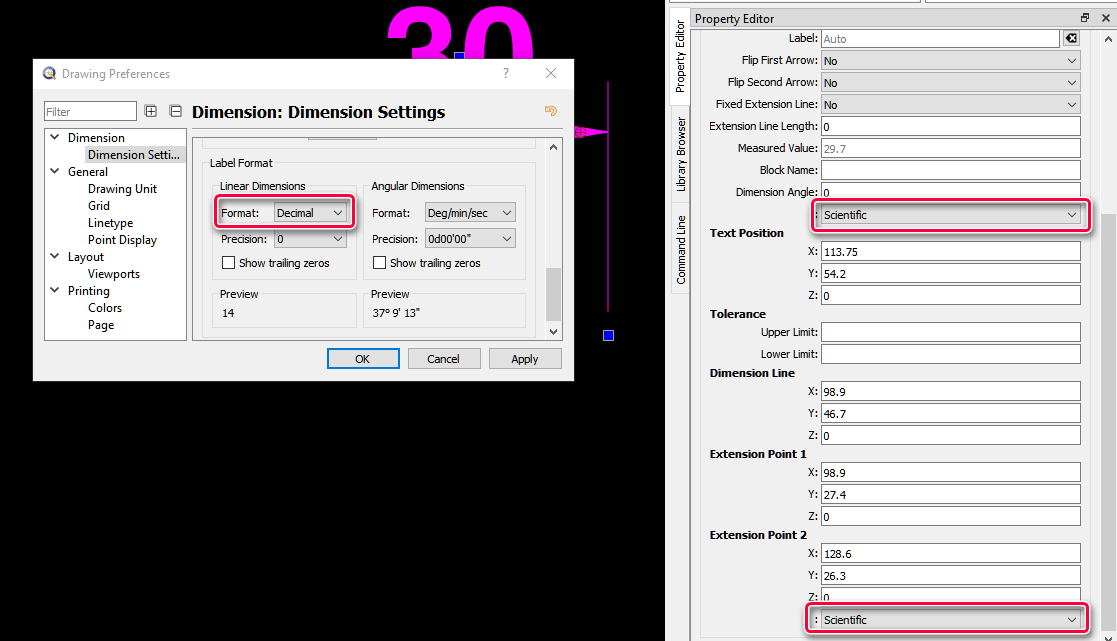Viewport: 1117px width, 641px height.
Task: Enable Show trailing zeros for Linear Dimensions
Action: [x=229, y=263]
